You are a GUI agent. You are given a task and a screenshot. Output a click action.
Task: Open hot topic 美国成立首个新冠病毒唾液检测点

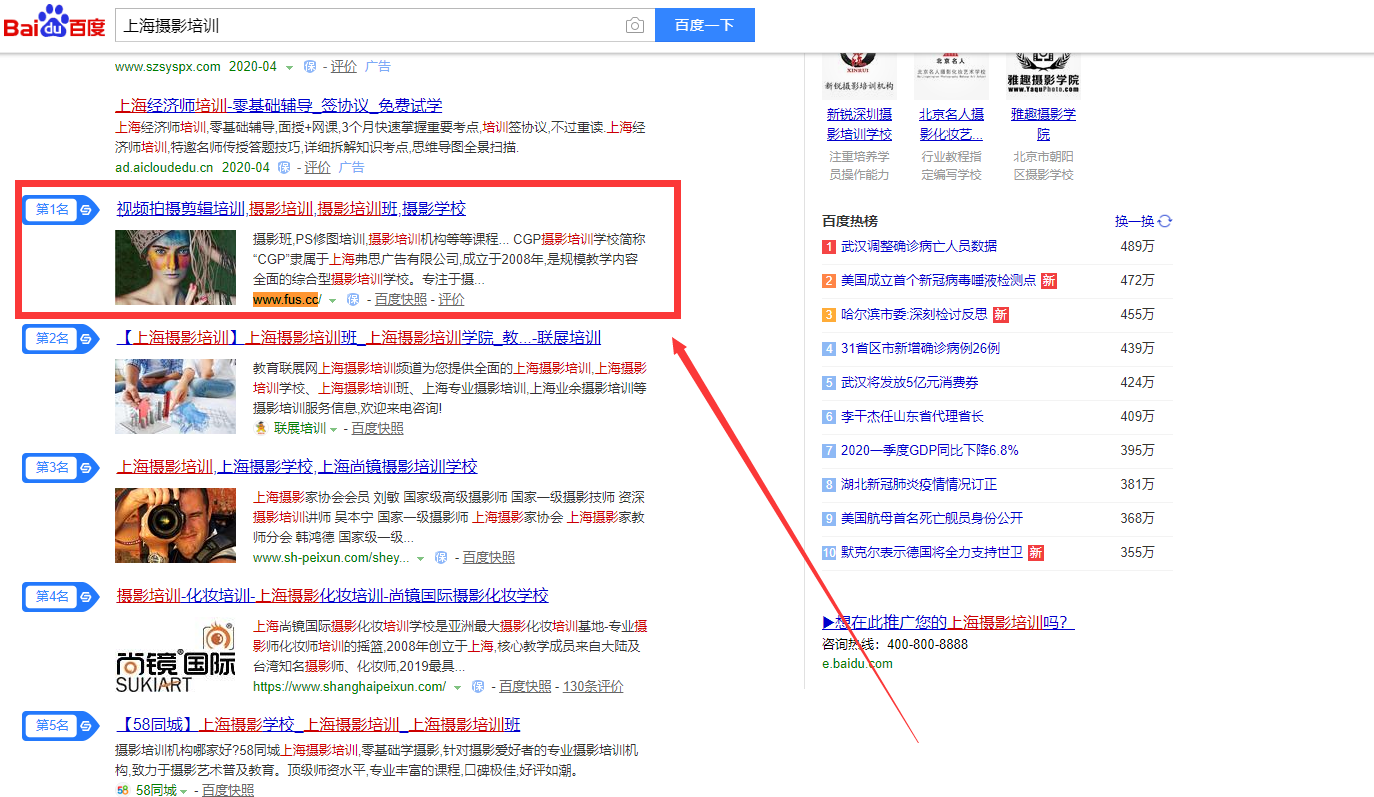click(x=939, y=281)
